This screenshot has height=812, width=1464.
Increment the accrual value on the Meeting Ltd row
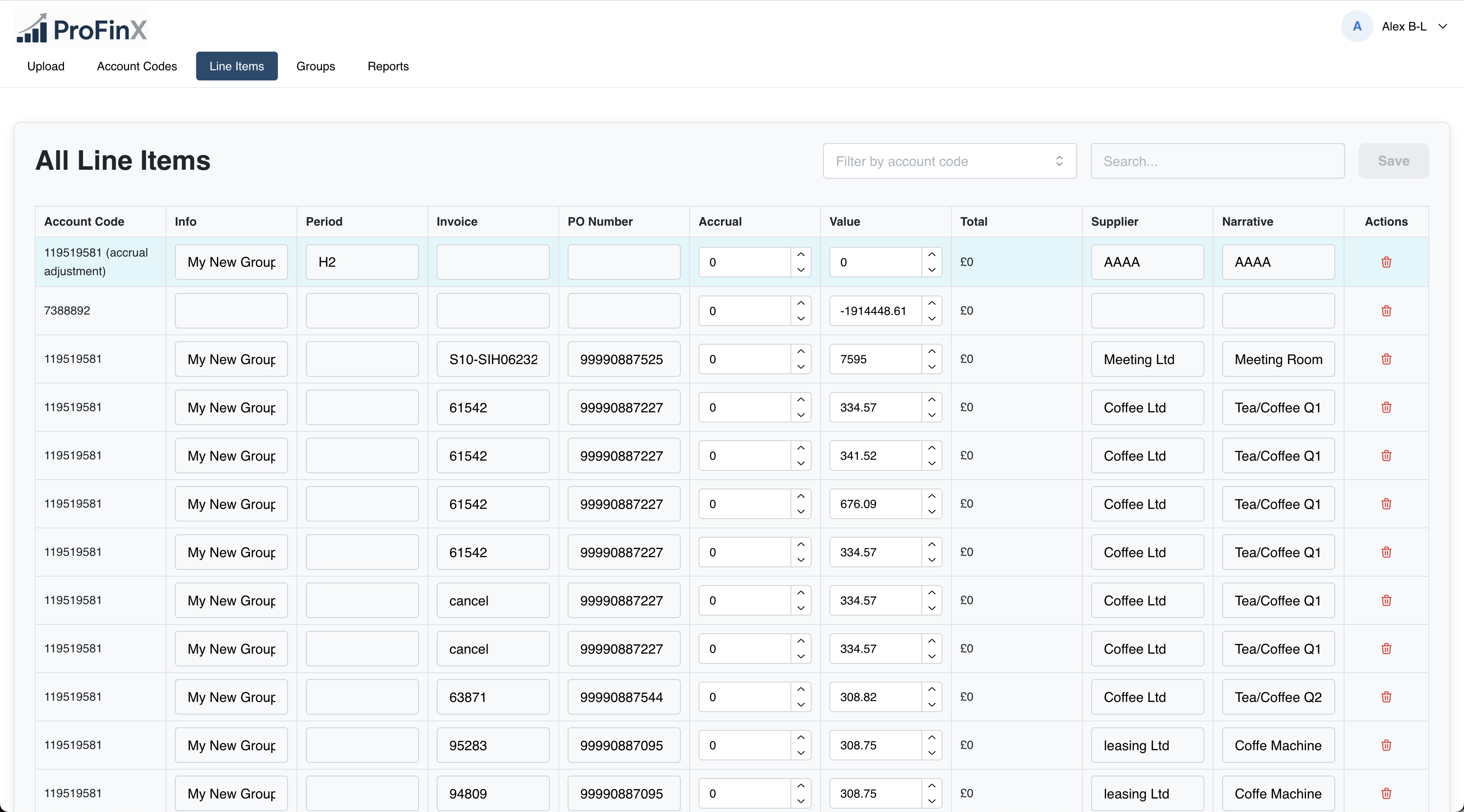[x=801, y=351]
